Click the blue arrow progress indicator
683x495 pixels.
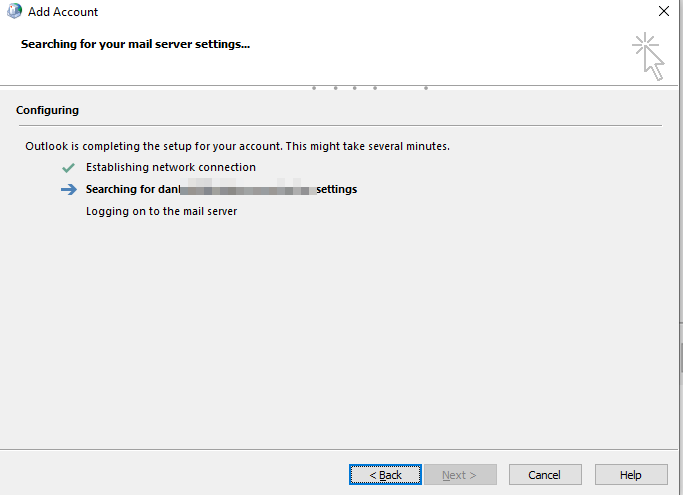coord(68,189)
